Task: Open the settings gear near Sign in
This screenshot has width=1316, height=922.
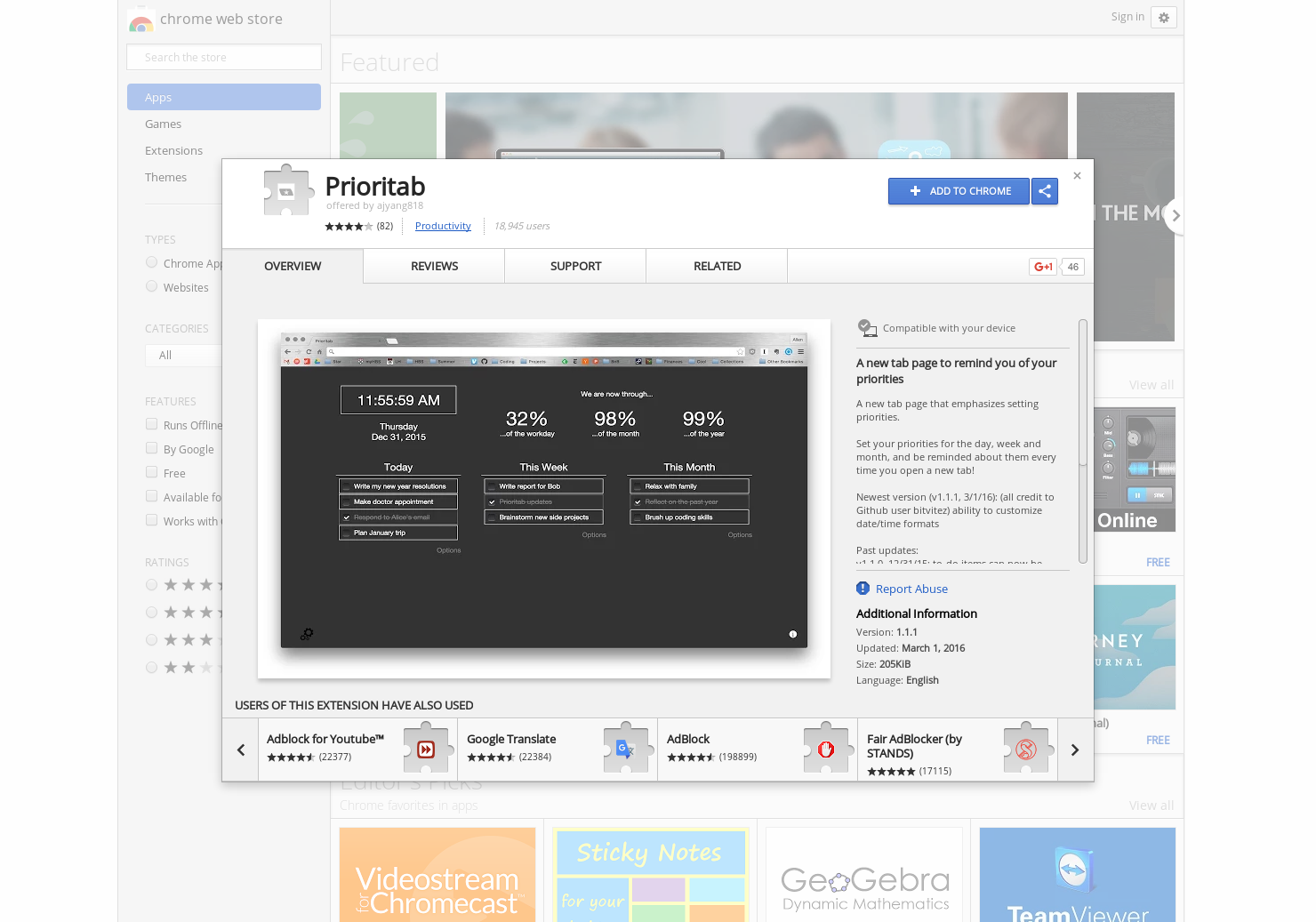Action: click(1164, 17)
